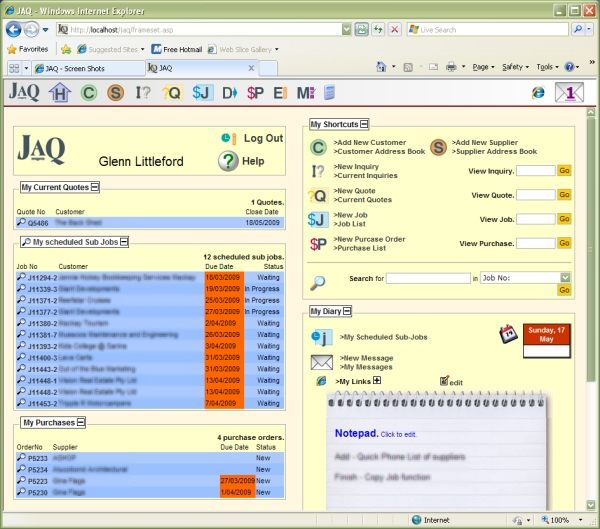Click job row J11453-2
This screenshot has height=529, width=600.
[x=150, y=403]
